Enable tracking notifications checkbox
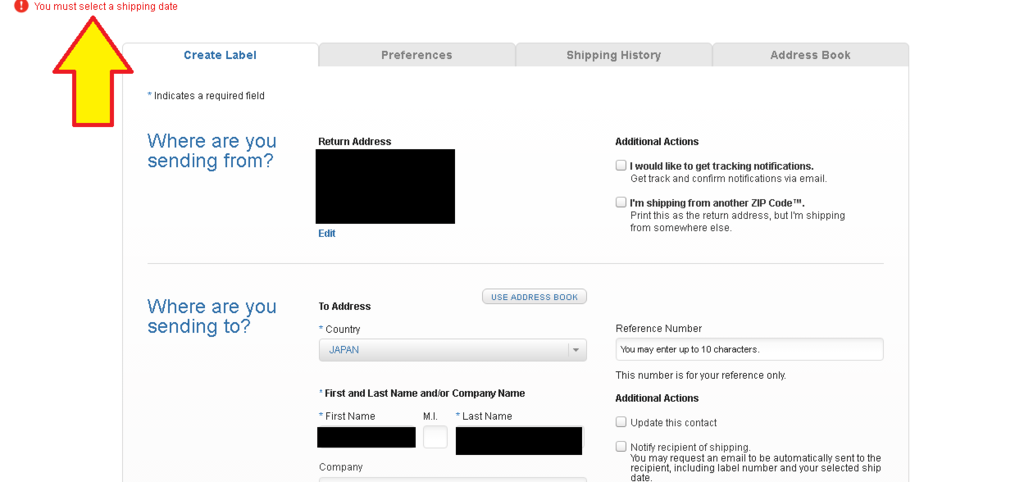 pyautogui.click(x=621, y=166)
